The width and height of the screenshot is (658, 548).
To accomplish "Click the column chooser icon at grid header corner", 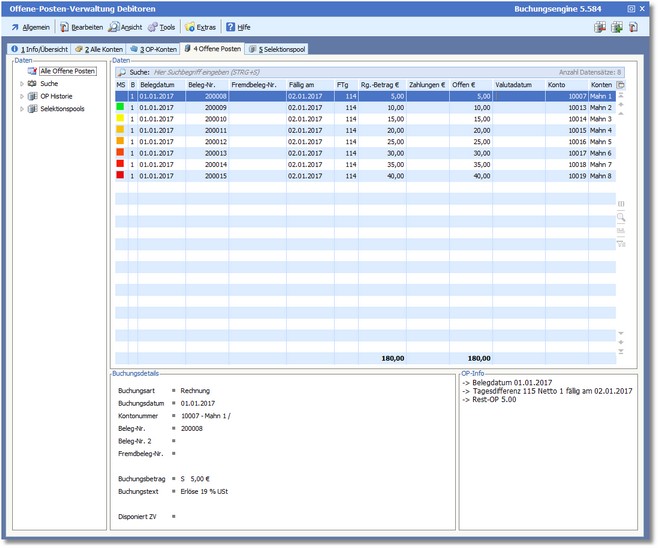I will click(621, 85).
